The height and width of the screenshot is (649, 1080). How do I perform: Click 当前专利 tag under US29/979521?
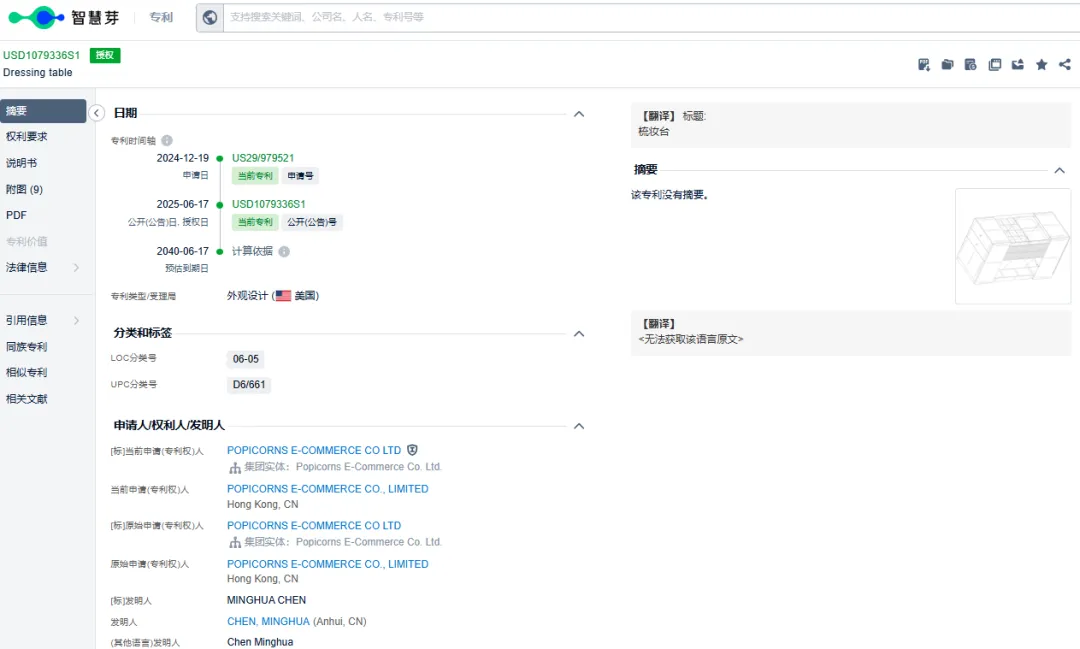coord(255,176)
